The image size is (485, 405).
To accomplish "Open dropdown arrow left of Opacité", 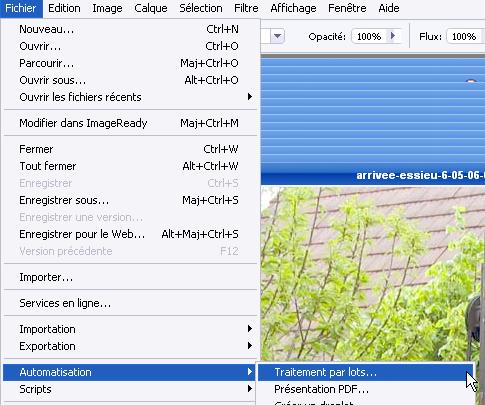I will click(x=277, y=36).
